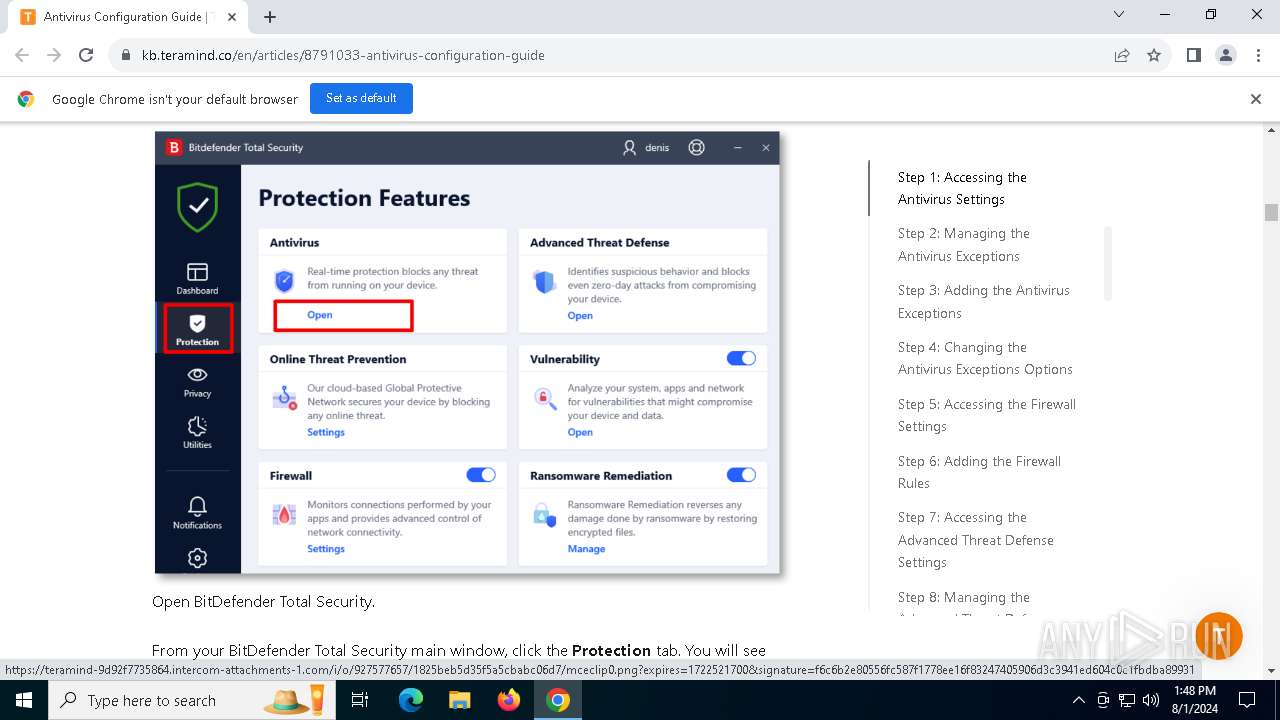Open the Chrome profile avatar

[x=1226, y=55]
